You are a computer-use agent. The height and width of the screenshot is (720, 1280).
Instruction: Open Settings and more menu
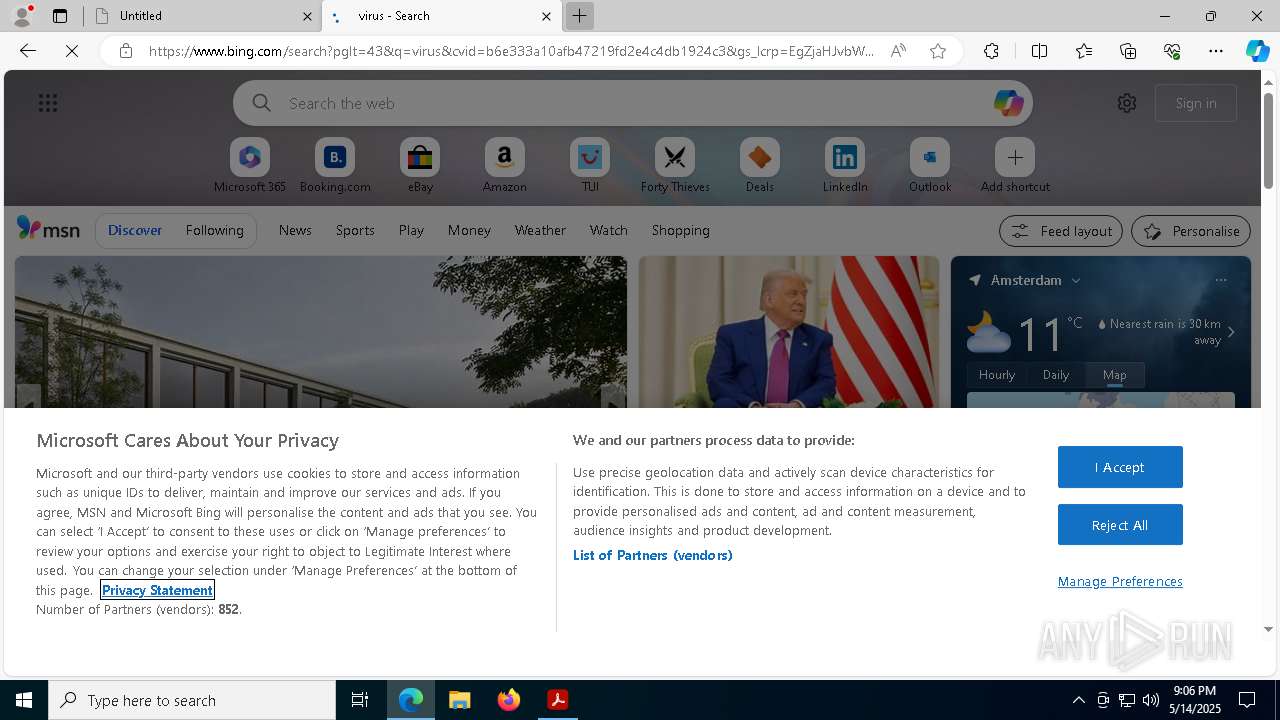[1216, 51]
